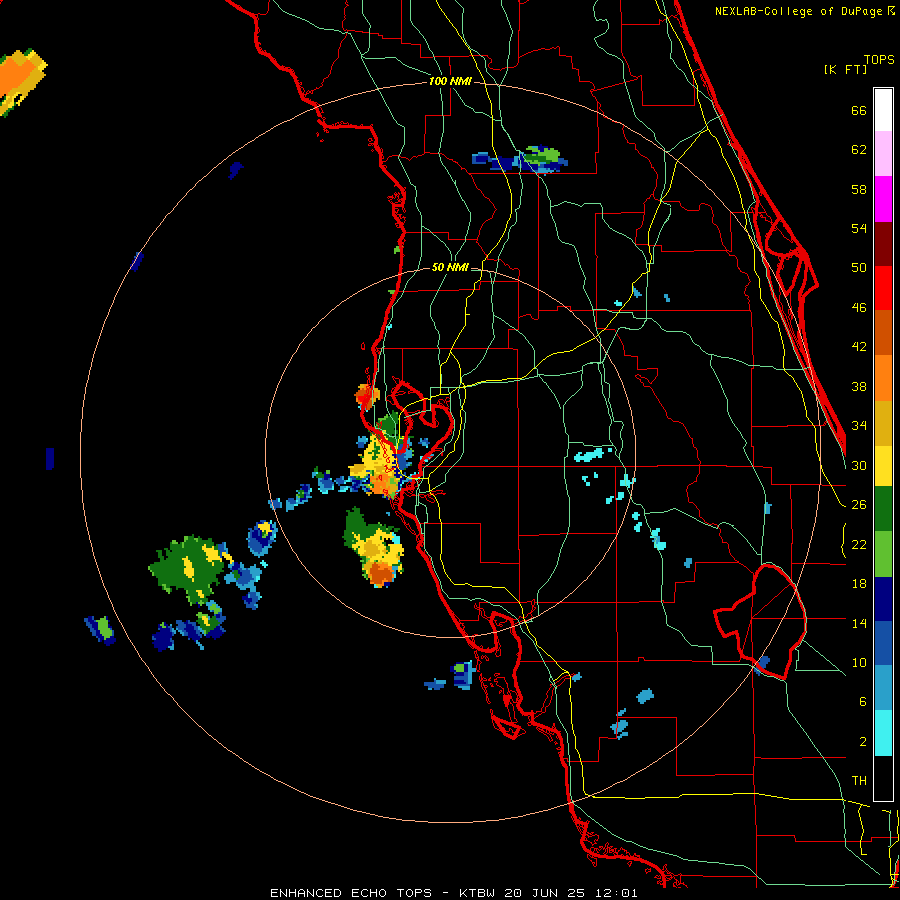This screenshot has height=900, width=900.
Task: Select the 66 value on the legend
Action: [859, 110]
